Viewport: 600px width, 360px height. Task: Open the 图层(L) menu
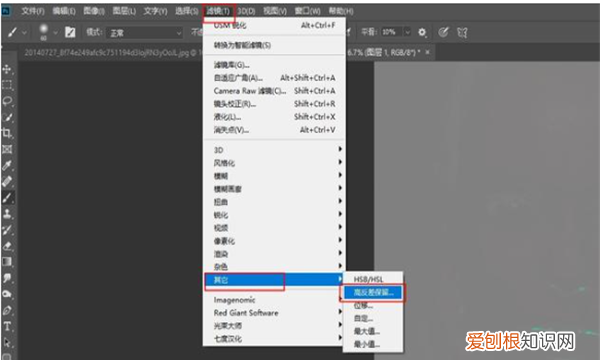(x=124, y=11)
